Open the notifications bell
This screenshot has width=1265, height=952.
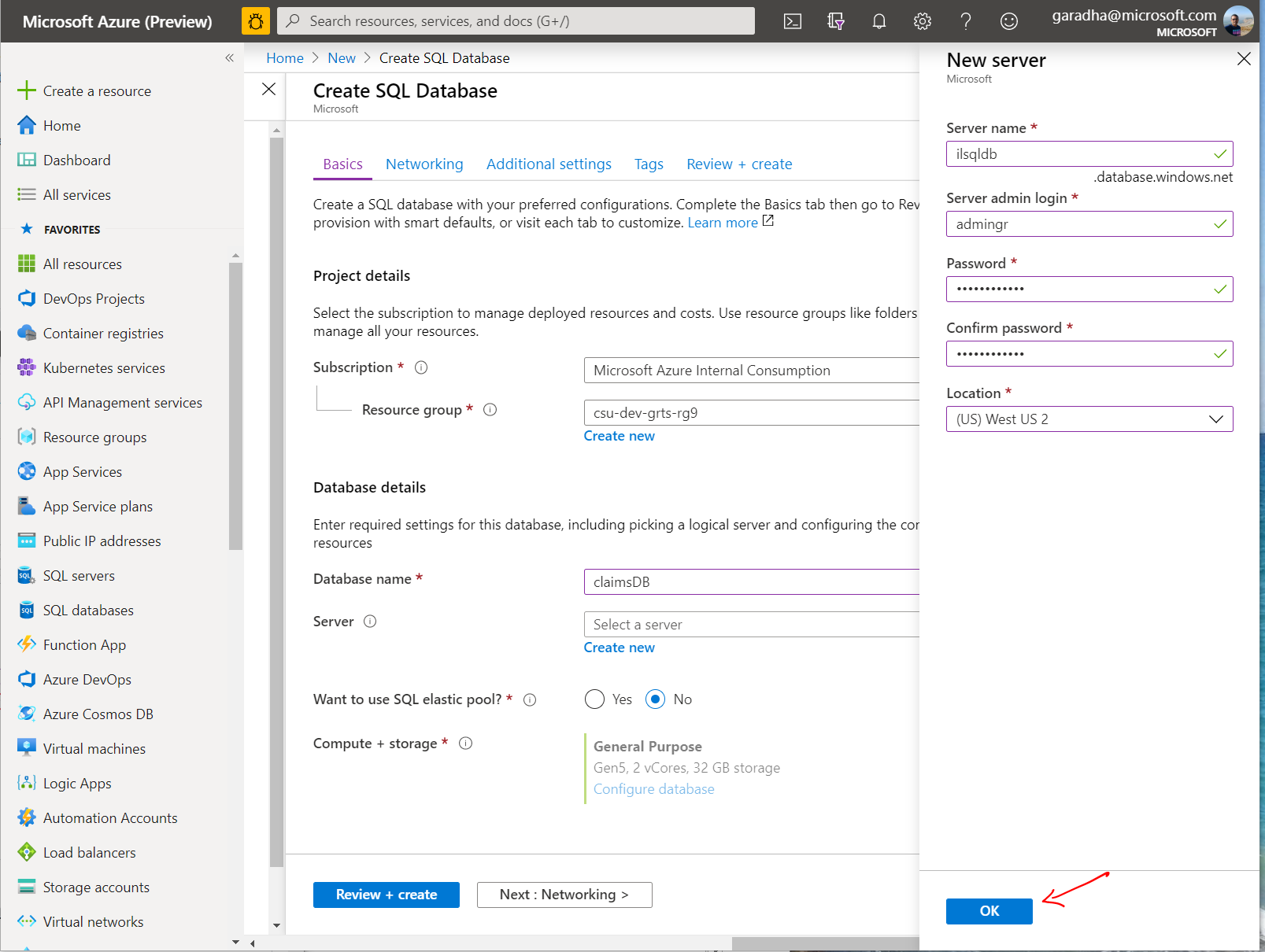[x=879, y=21]
